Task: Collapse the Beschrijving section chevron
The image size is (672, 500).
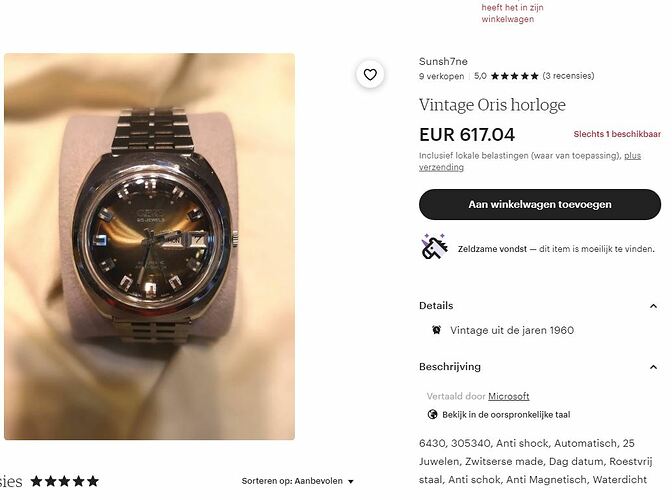Action: pos(653,367)
